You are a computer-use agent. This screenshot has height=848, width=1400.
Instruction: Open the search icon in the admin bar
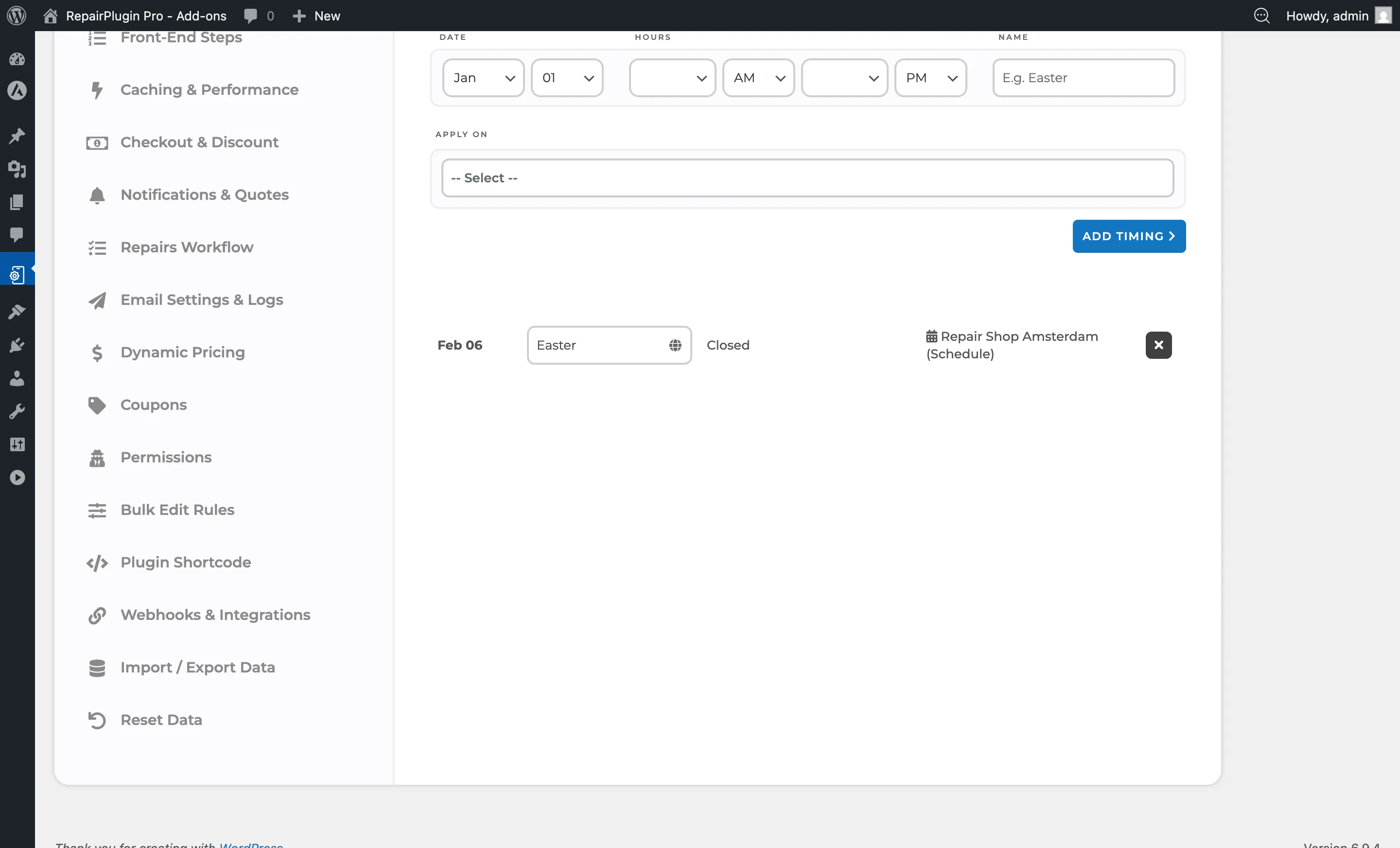coord(1261,16)
